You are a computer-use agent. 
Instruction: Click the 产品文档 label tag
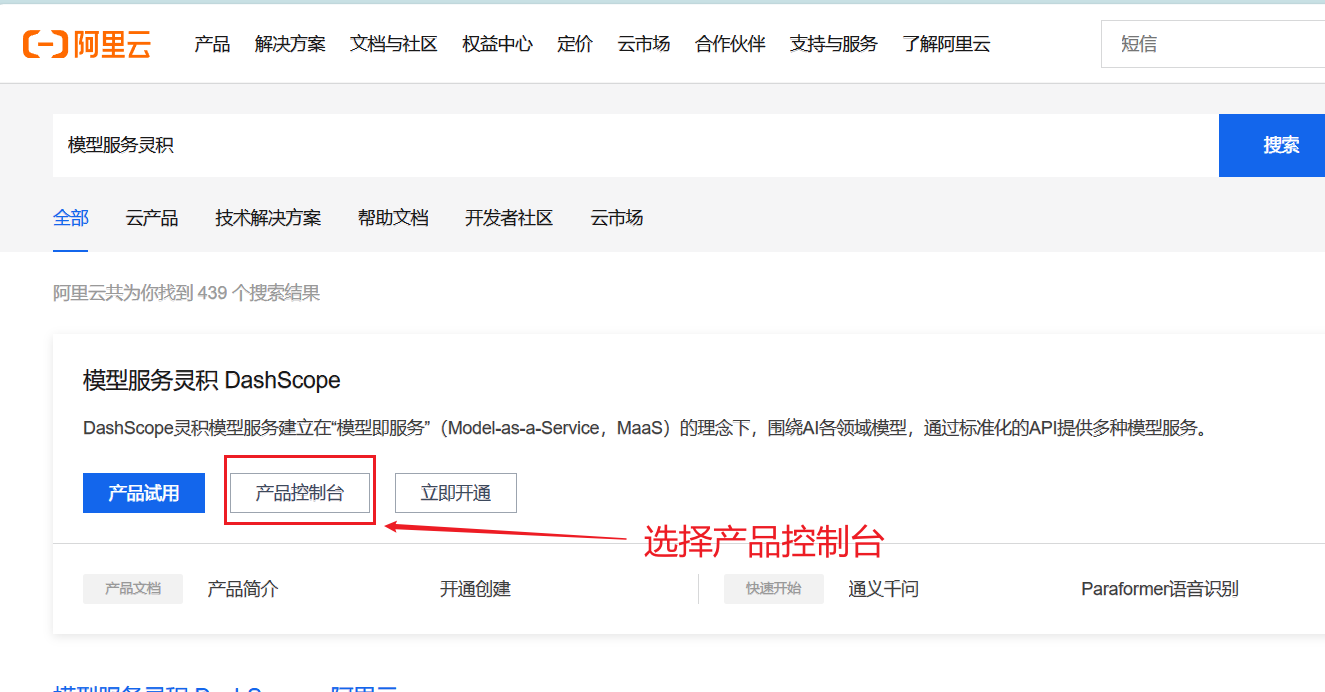coord(133,589)
